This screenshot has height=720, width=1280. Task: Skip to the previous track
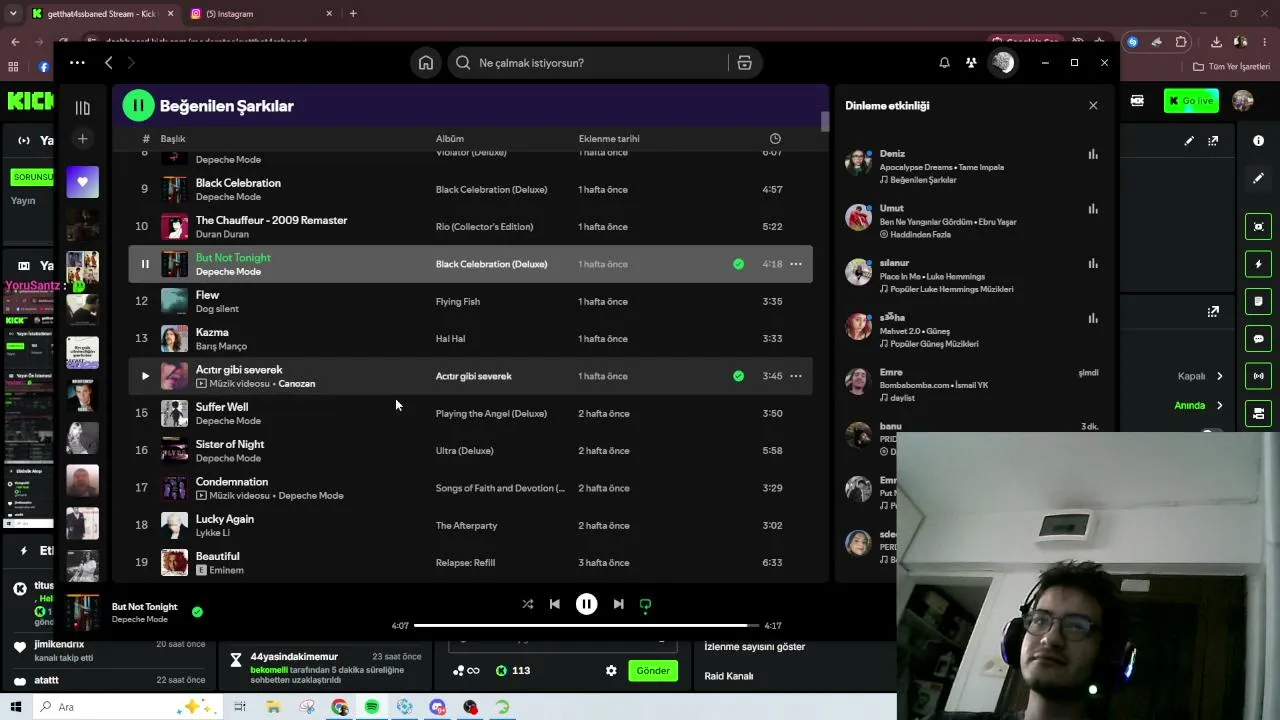pos(555,604)
